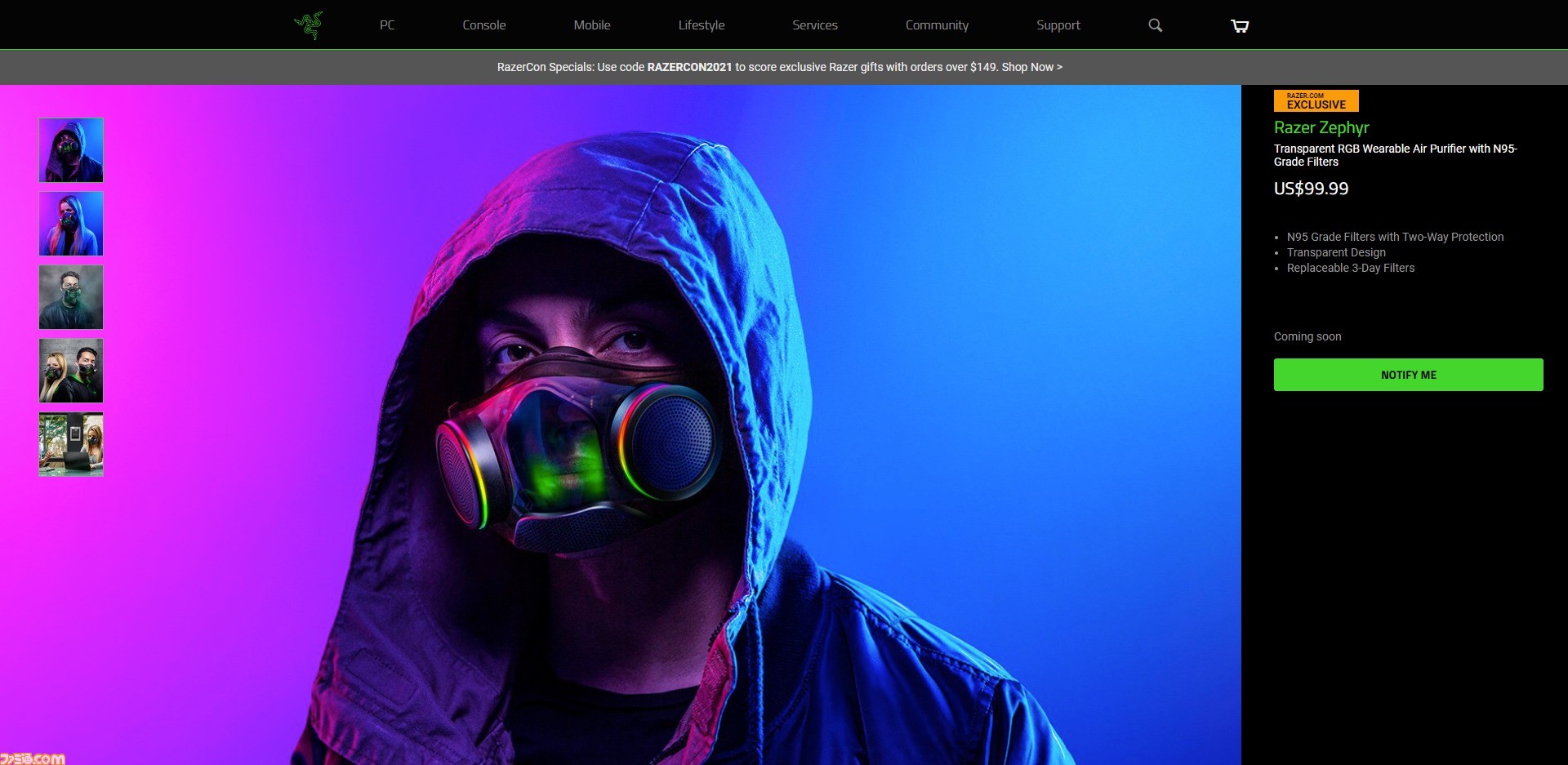View the couple wearing masks thumbnail
Screen dimensions: 1568x765
pyautogui.click(x=71, y=371)
